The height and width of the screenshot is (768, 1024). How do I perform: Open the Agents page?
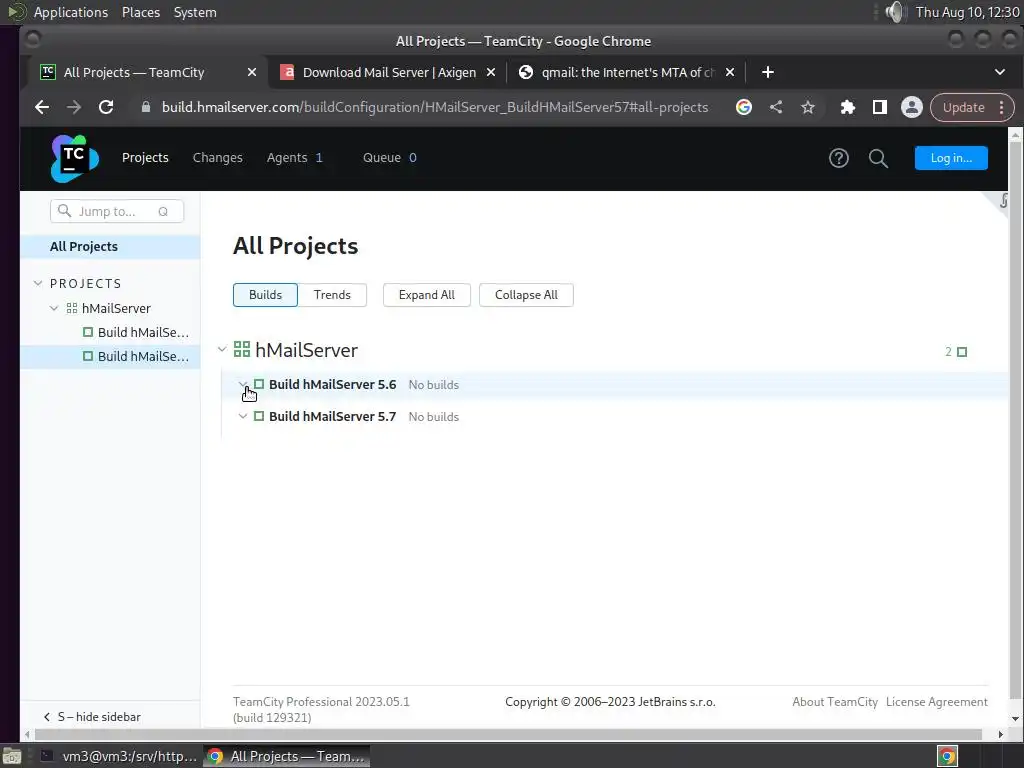click(x=295, y=158)
